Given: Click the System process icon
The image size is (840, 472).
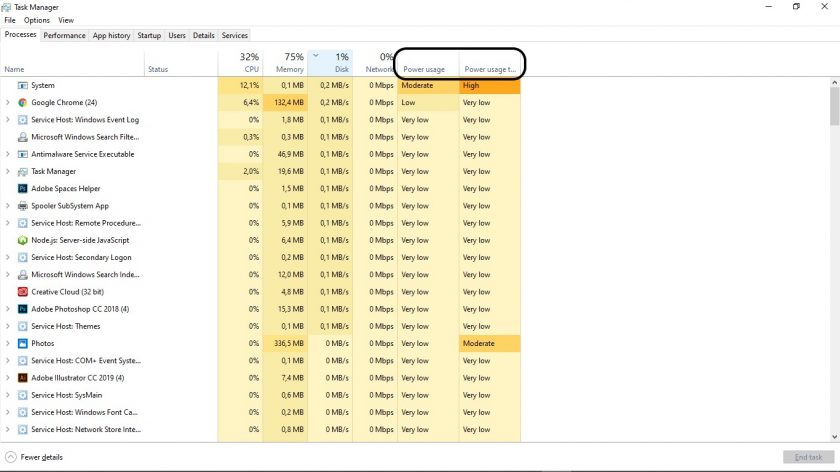Looking at the screenshot, I should (22, 85).
